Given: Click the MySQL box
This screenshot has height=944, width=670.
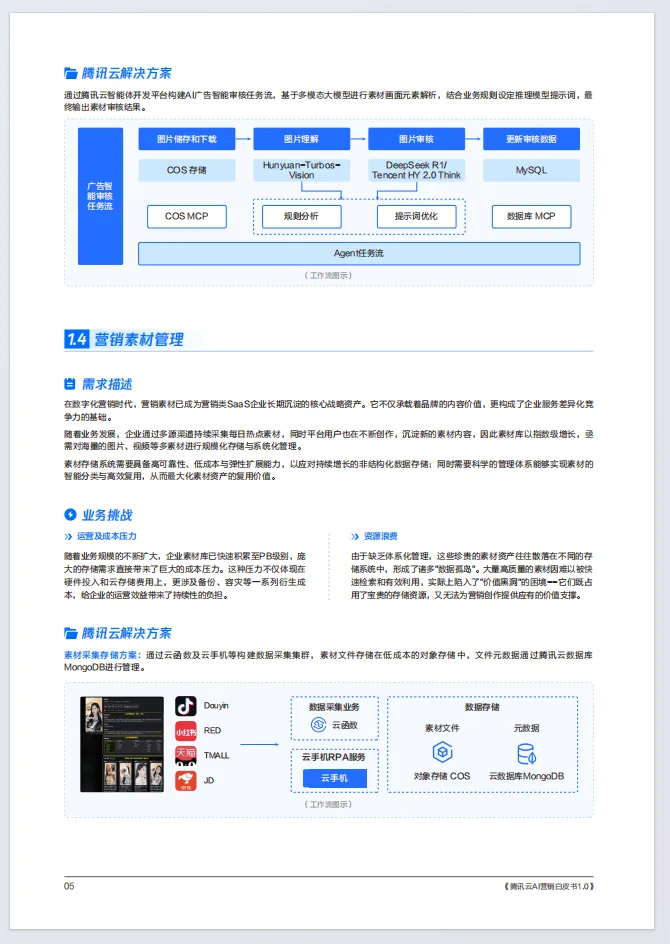Looking at the screenshot, I should pyautogui.click(x=532, y=170).
